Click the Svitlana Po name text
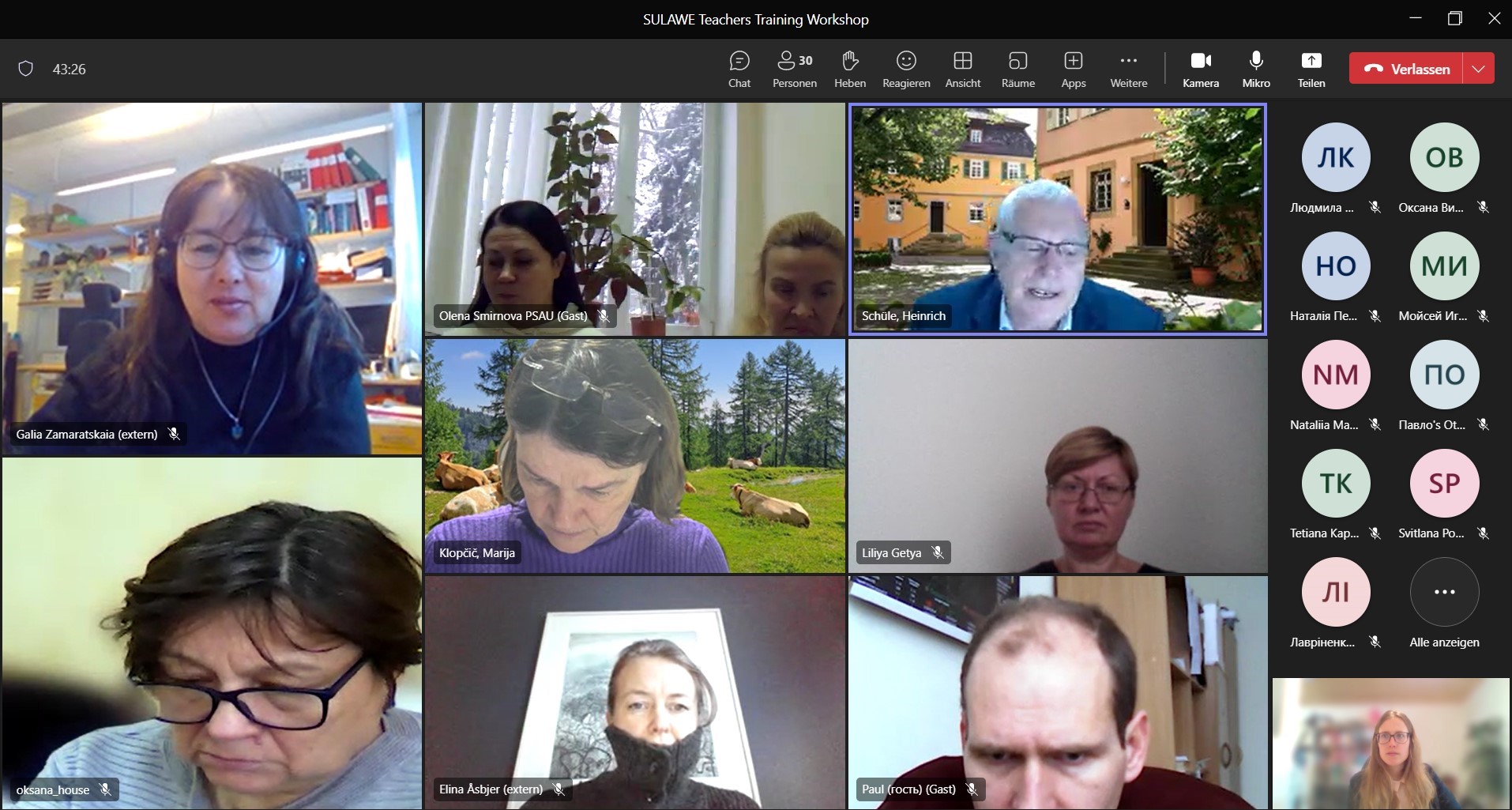The height and width of the screenshot is (810, 1512). coord(1431,533)
